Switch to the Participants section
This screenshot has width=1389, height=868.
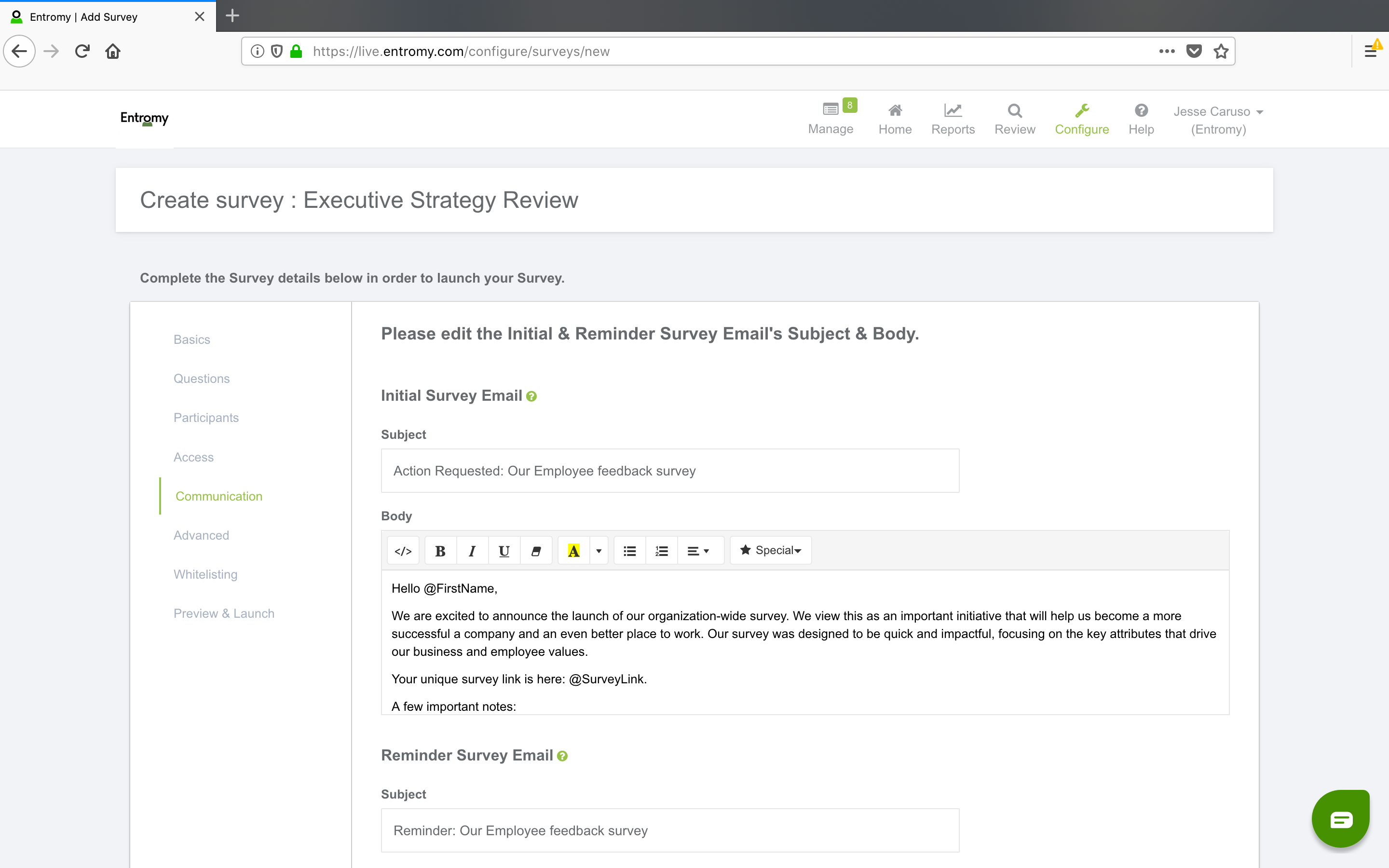click(x=206, y=417)
